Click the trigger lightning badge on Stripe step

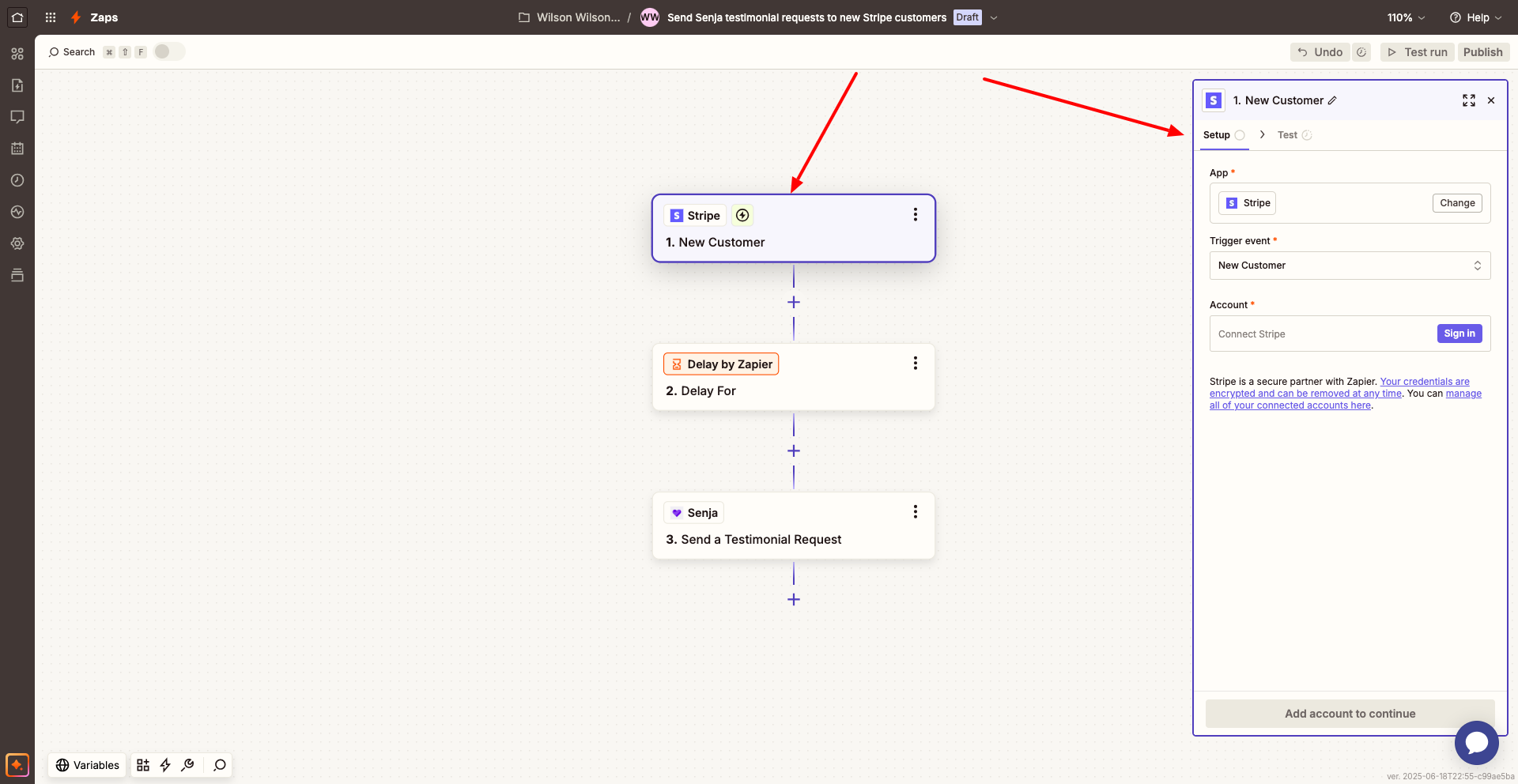(742, 215)
